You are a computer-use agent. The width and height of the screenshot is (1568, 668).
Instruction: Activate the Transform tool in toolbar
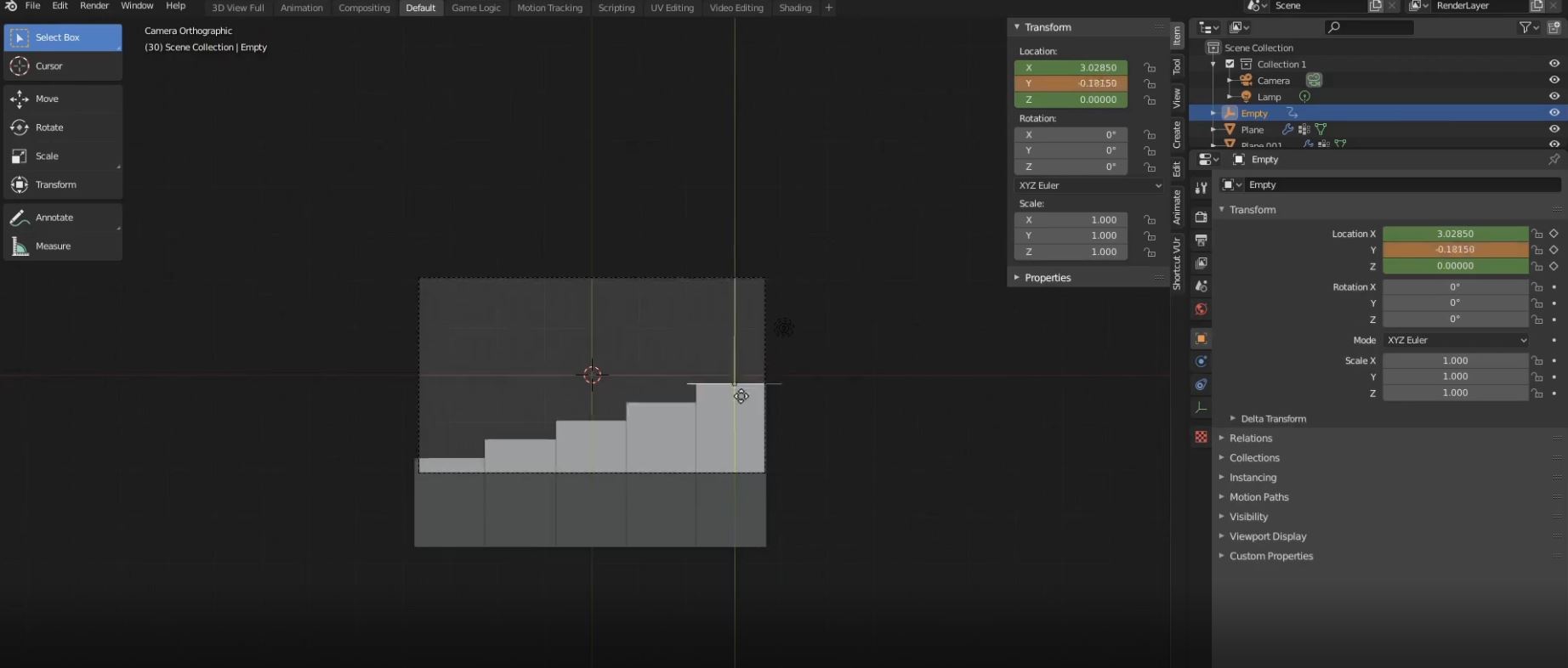click(x=63, y=184)
